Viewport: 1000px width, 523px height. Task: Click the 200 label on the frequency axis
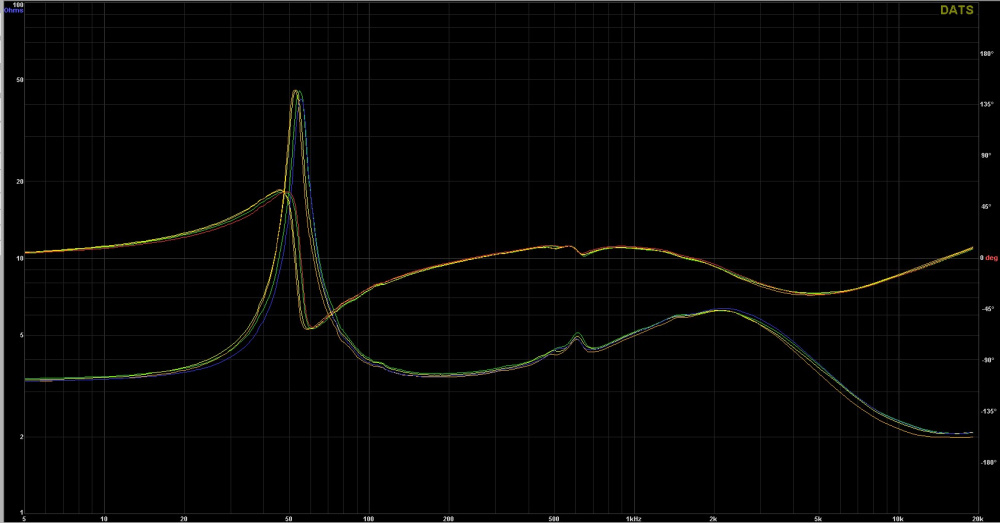(x=448, y=519)
